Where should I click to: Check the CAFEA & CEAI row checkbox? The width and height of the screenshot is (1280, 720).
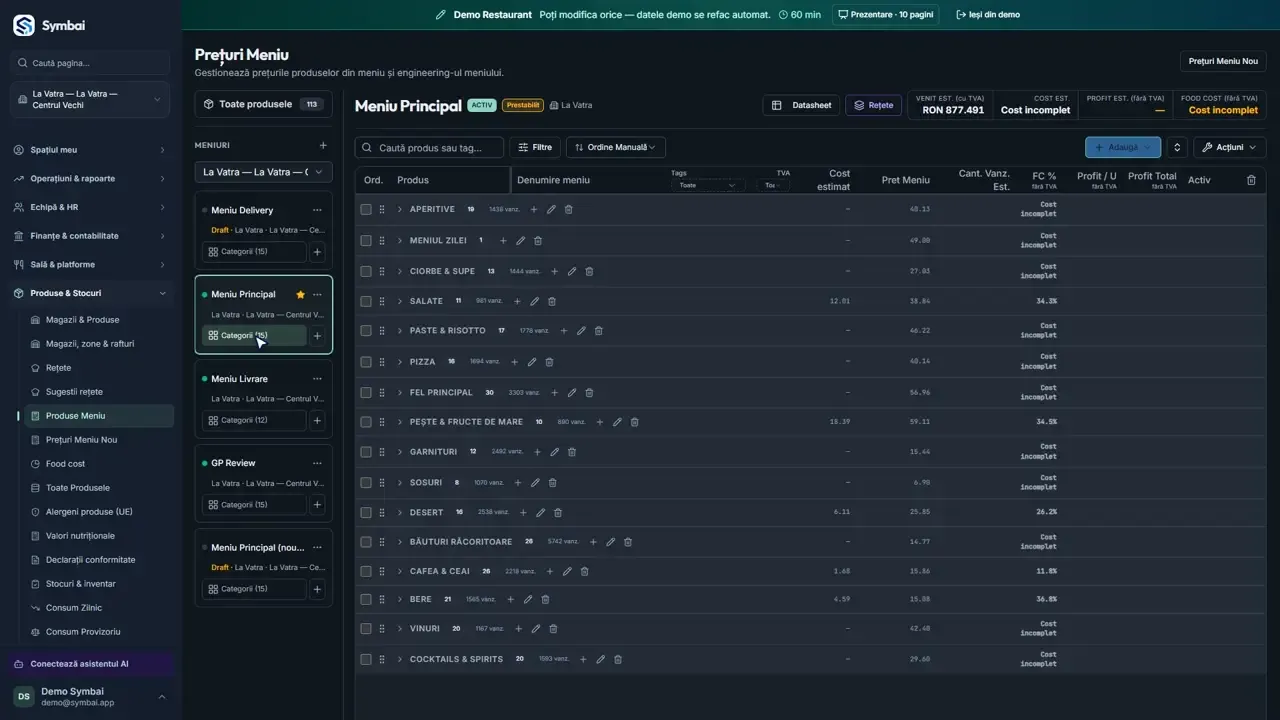tap(366, 572)
